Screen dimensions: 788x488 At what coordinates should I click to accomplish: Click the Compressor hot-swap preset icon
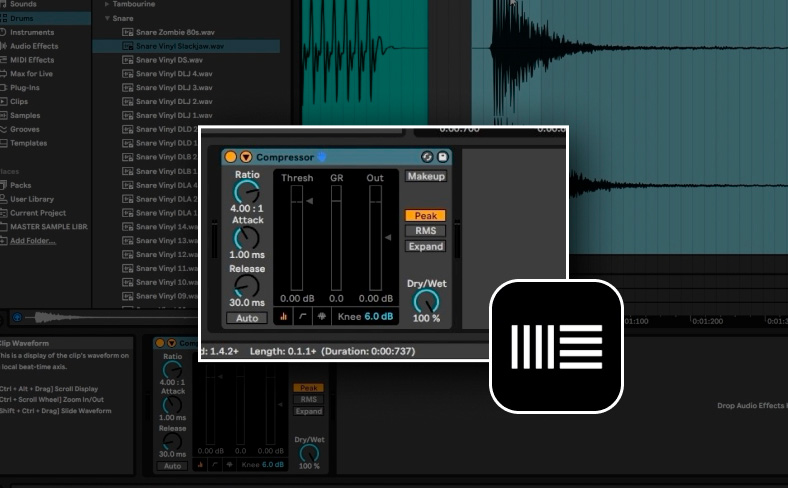pos(427,157)
